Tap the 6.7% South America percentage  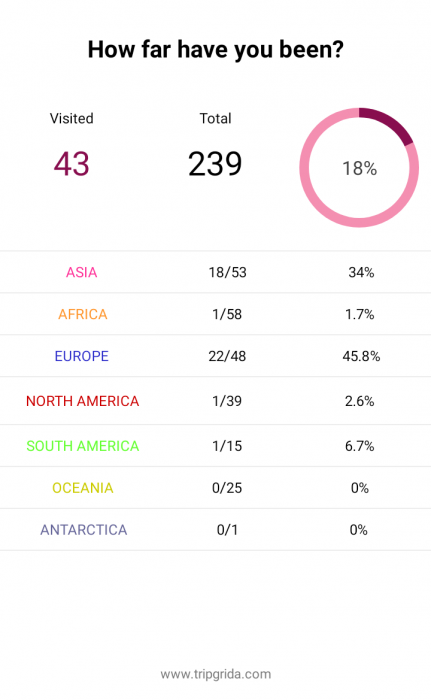pos(360,446)
